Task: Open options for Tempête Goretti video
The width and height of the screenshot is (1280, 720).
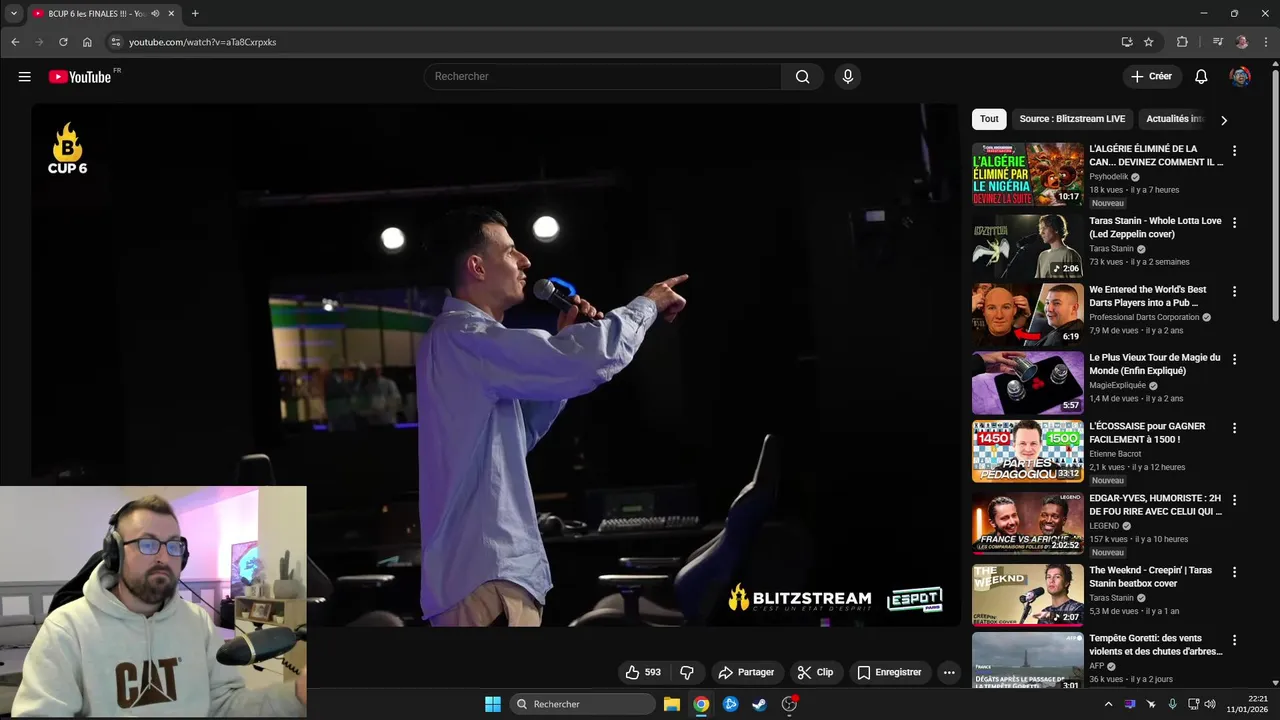Action: (x=1234, y=640)
